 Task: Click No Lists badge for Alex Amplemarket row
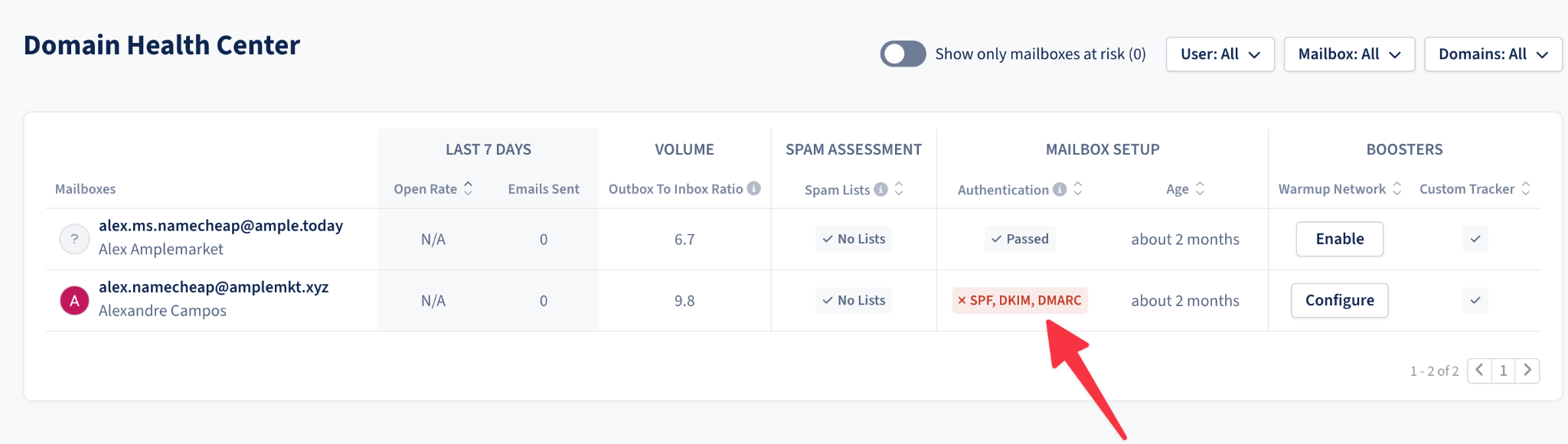(x=854, y=239)
